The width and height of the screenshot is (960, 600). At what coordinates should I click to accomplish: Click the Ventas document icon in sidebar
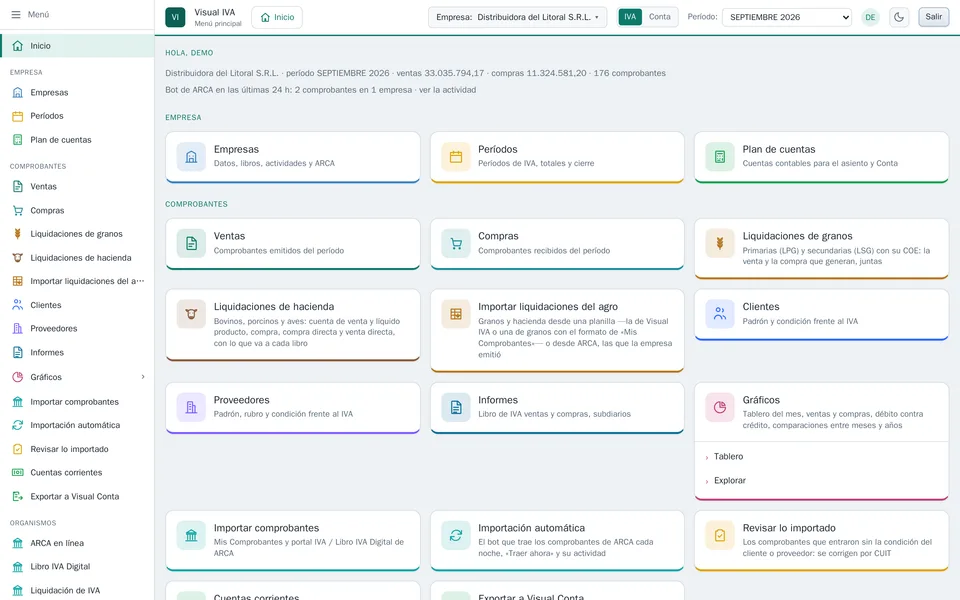coord(18,186)
